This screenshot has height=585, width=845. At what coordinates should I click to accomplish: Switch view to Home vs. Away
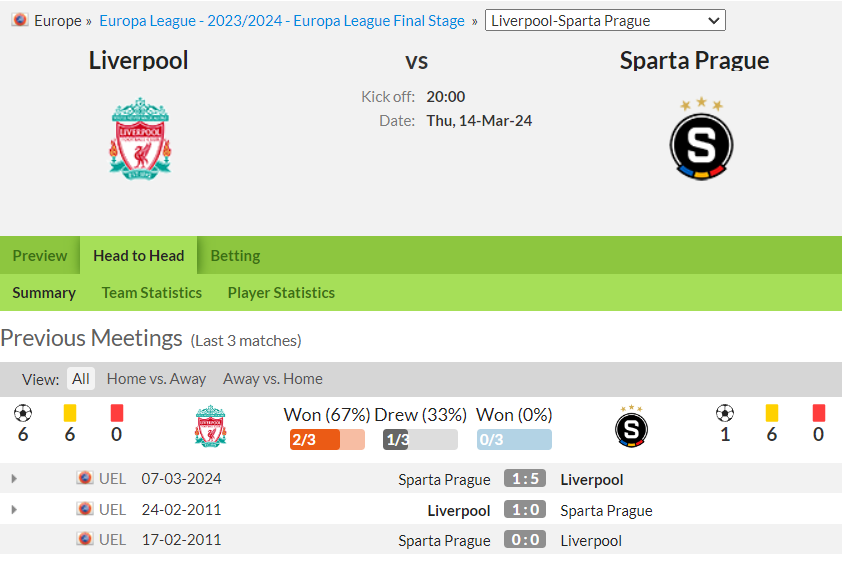click(156, 379)
